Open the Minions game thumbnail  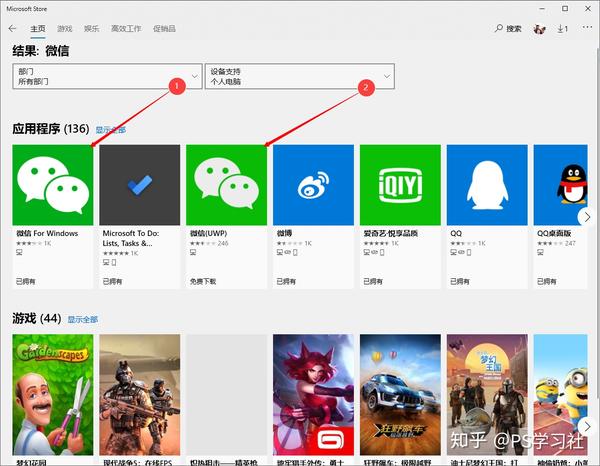561,395
